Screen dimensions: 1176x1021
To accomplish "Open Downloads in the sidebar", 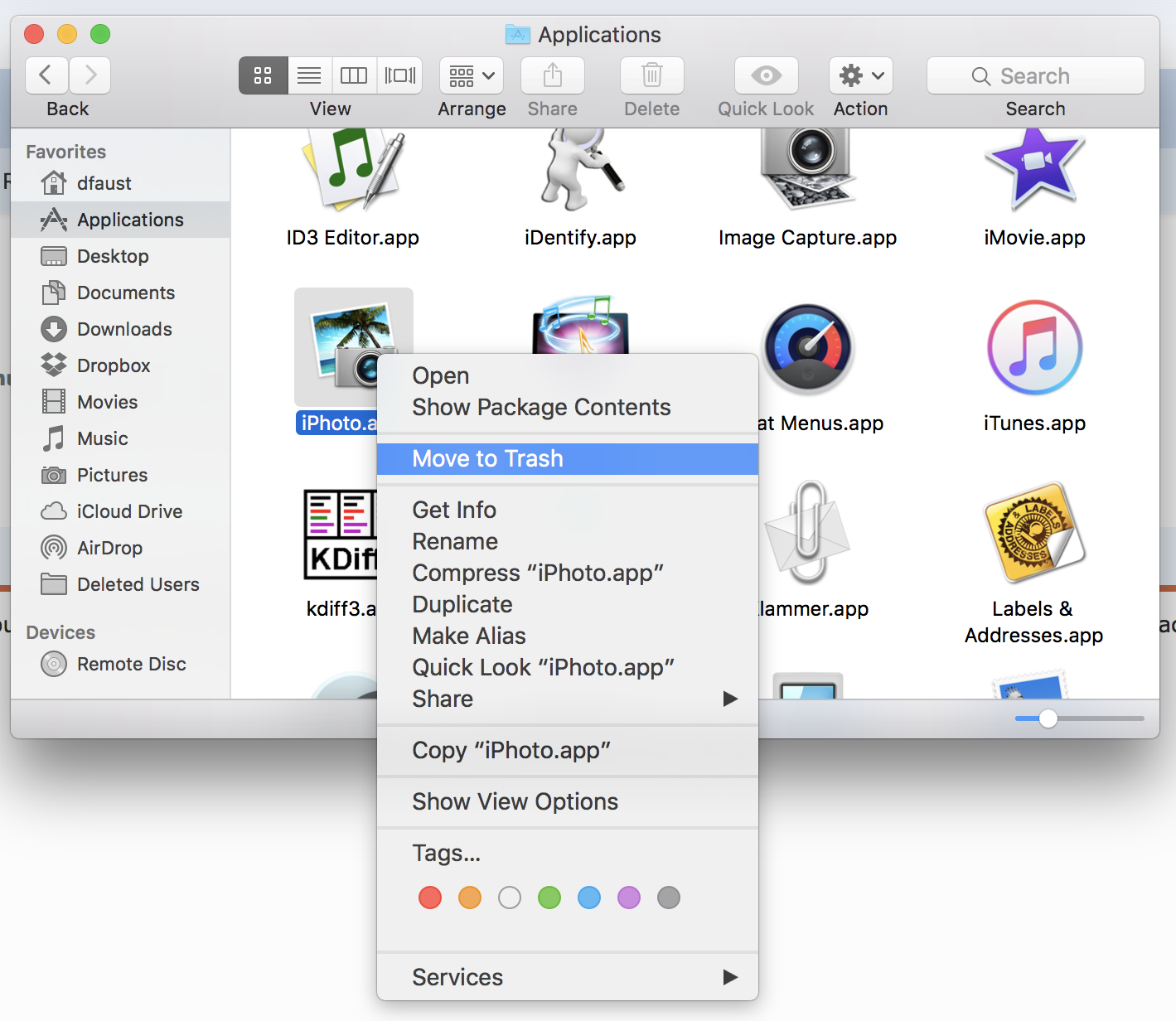I will [x=121, y=329].
